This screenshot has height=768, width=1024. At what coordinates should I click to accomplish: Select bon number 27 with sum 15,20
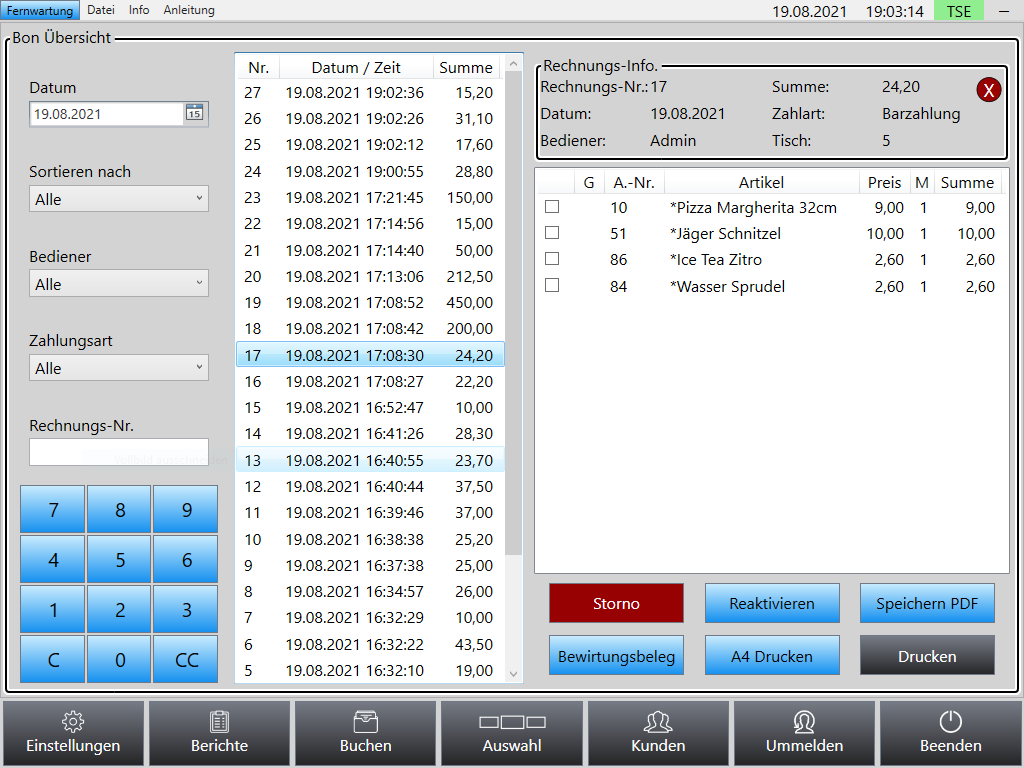coord(370,93)
